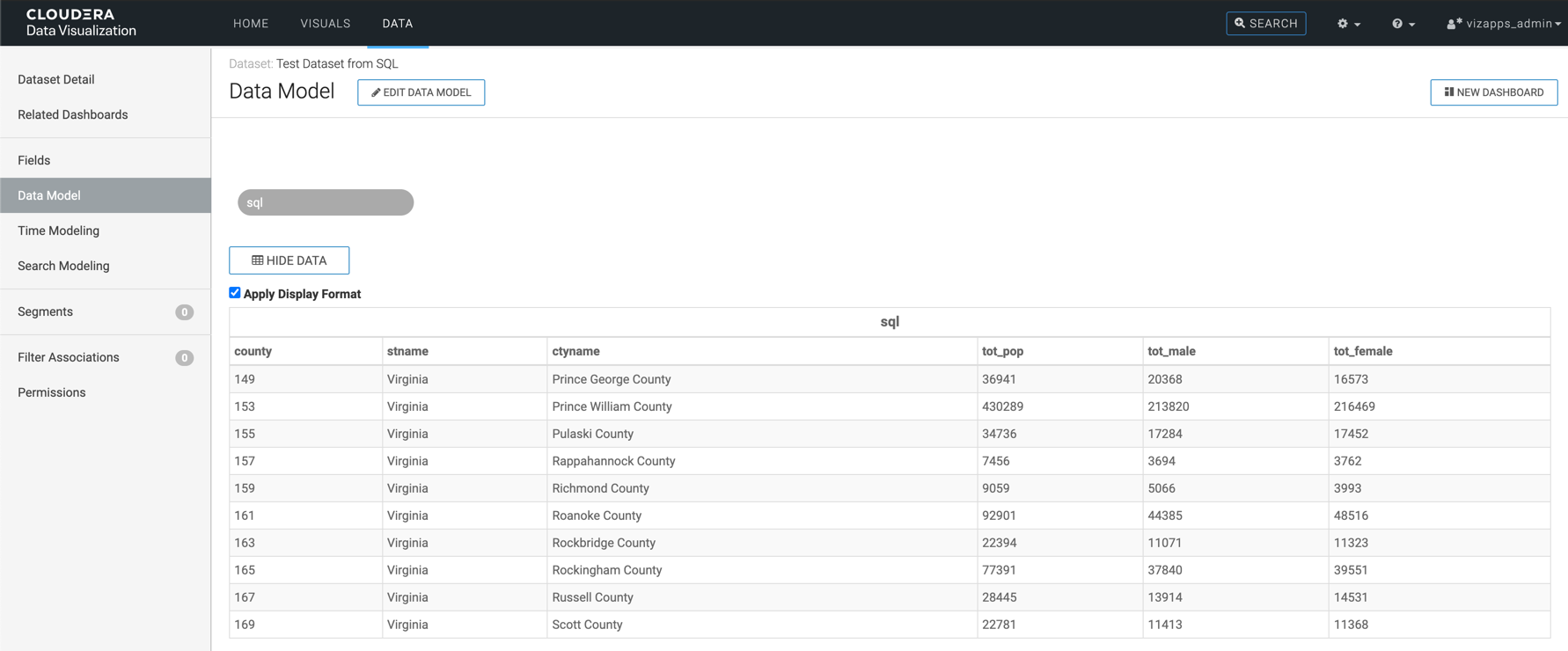Open the help question mark menu

click(1403, 24)
